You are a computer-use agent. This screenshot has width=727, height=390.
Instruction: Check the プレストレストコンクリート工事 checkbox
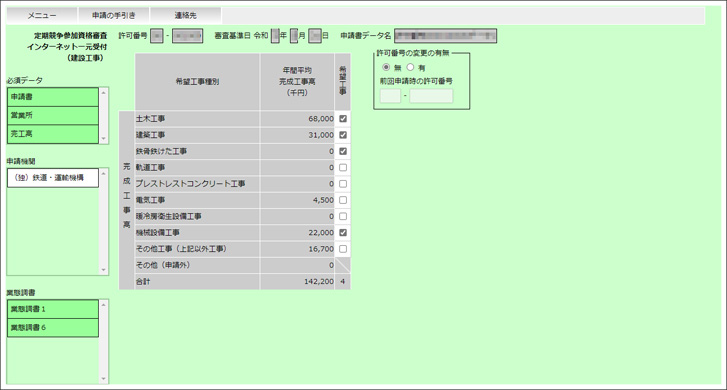(343, 184)
